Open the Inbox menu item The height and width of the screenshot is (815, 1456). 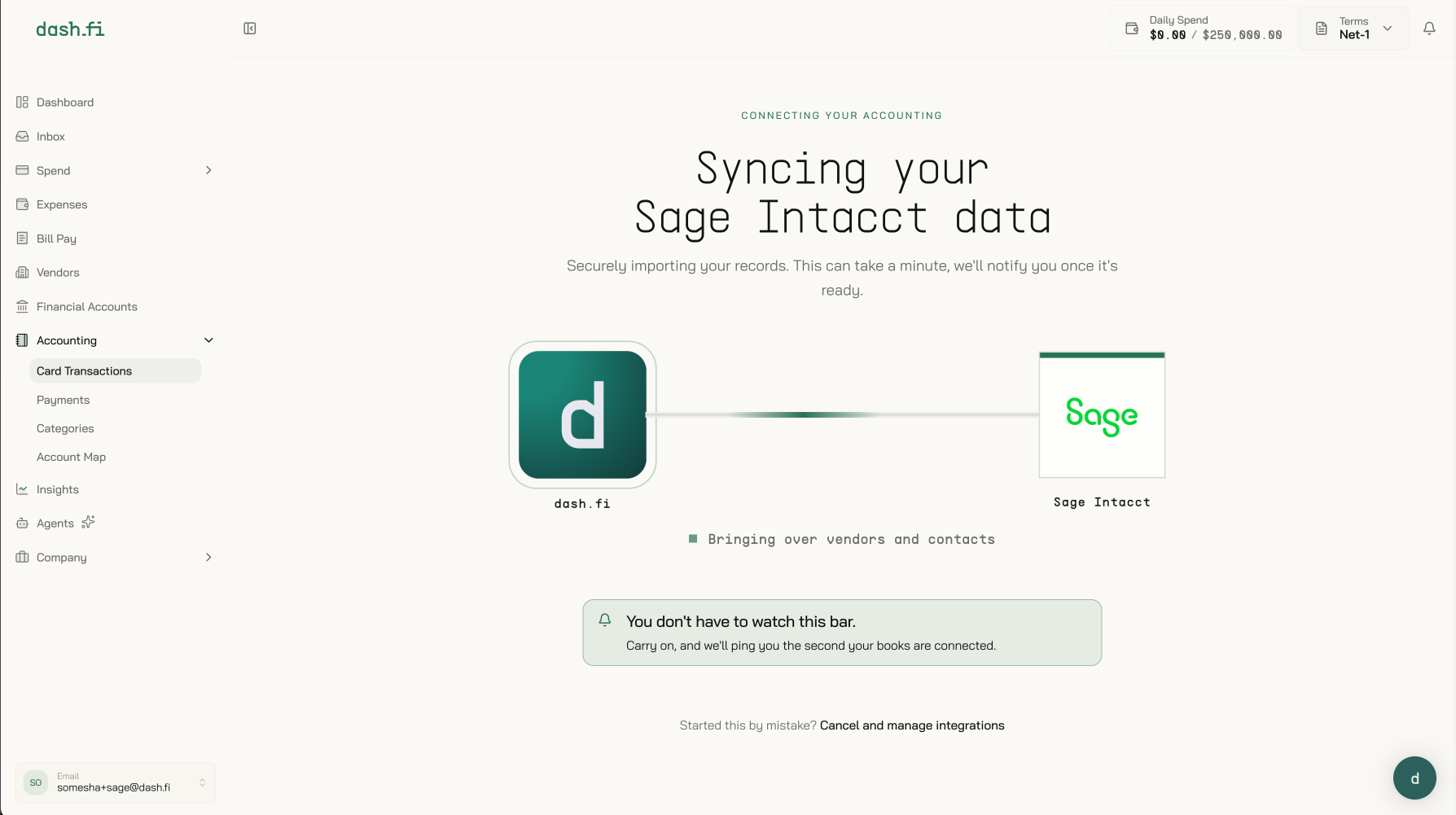(50, 137)
